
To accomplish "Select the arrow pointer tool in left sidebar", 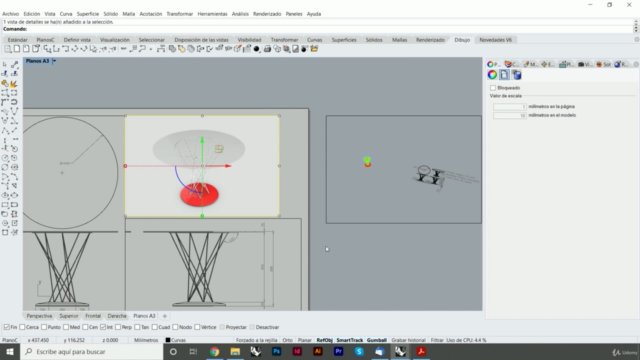I will coord(4,64).
